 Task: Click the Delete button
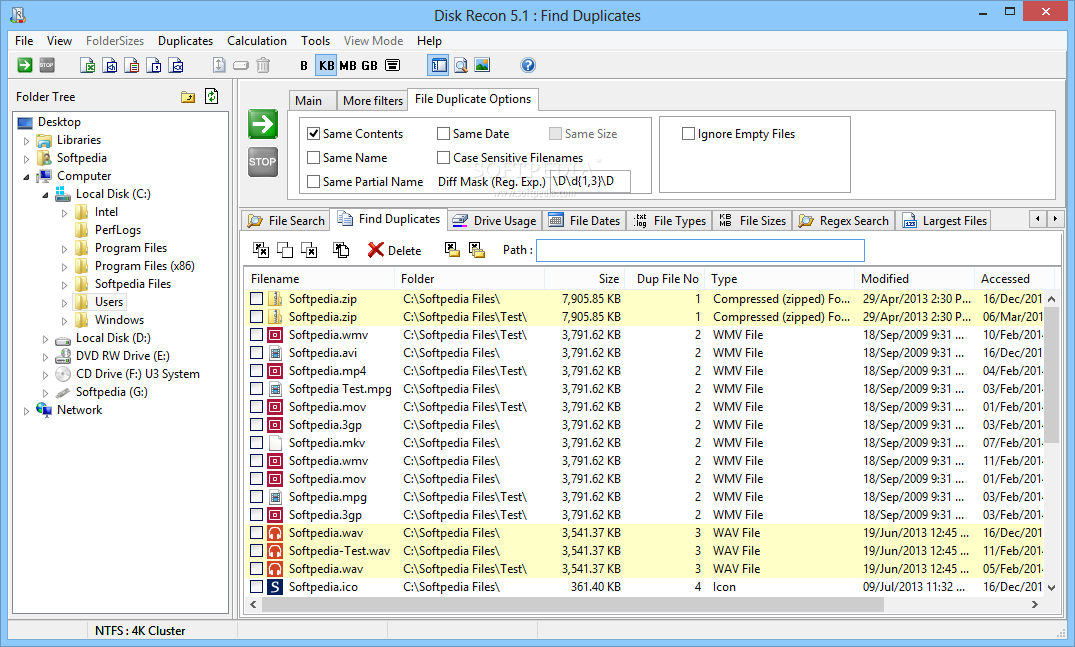[x=395, y=250]
